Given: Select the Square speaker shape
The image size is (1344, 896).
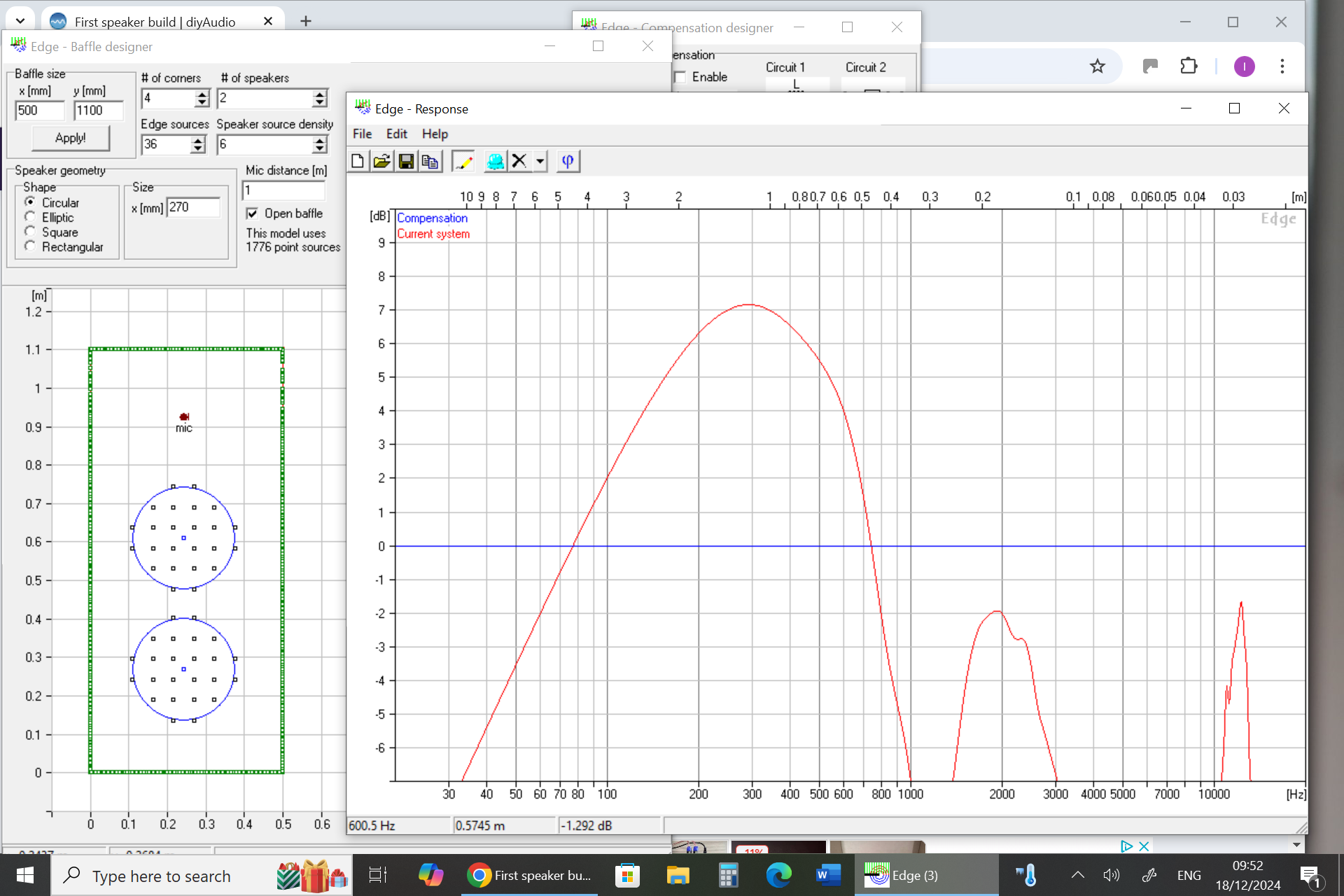Looking at the screenshot, I should 30,231.
